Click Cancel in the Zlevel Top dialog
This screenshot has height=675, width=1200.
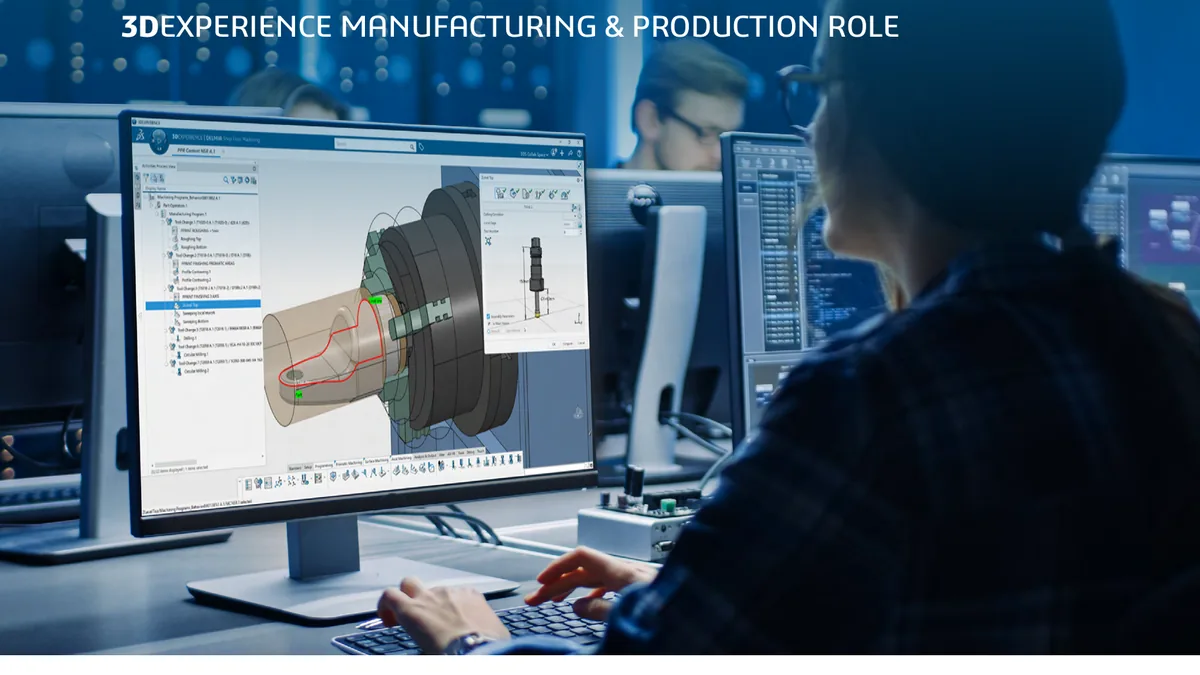coord(581,343)
